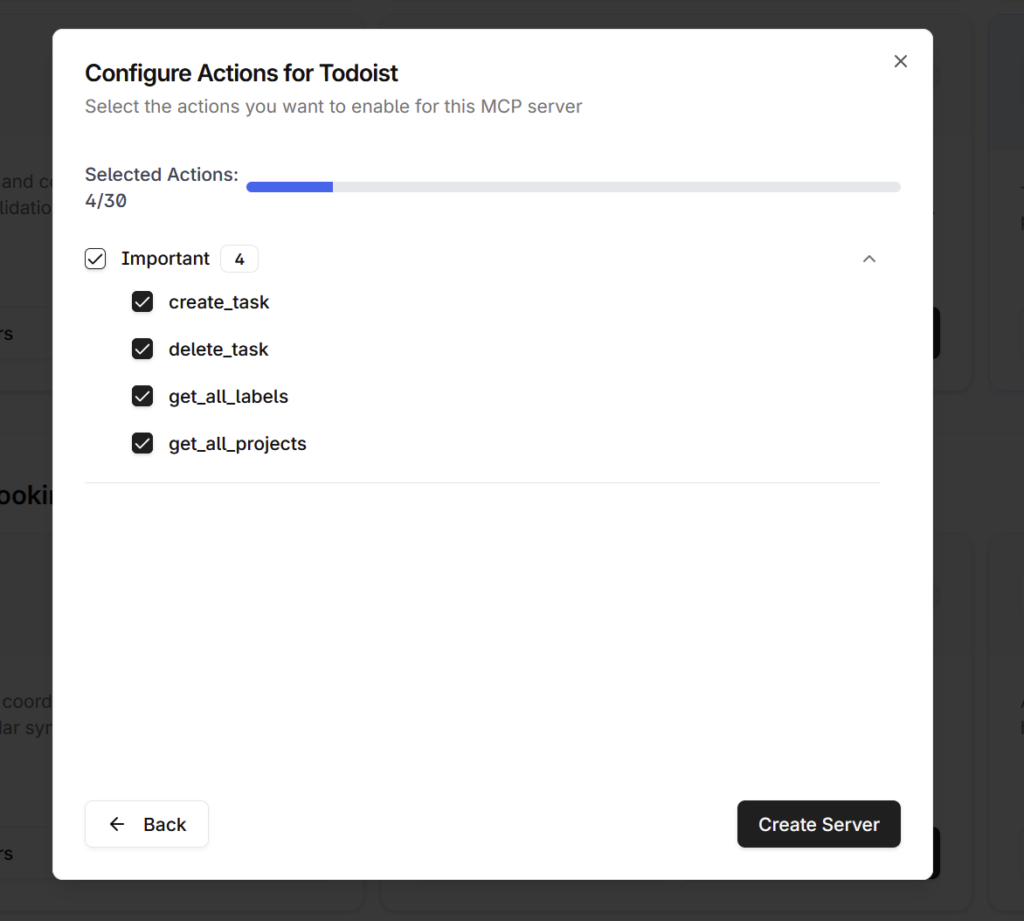
Task: Uncheck the get_all_labels action
Action: (142, 396)
